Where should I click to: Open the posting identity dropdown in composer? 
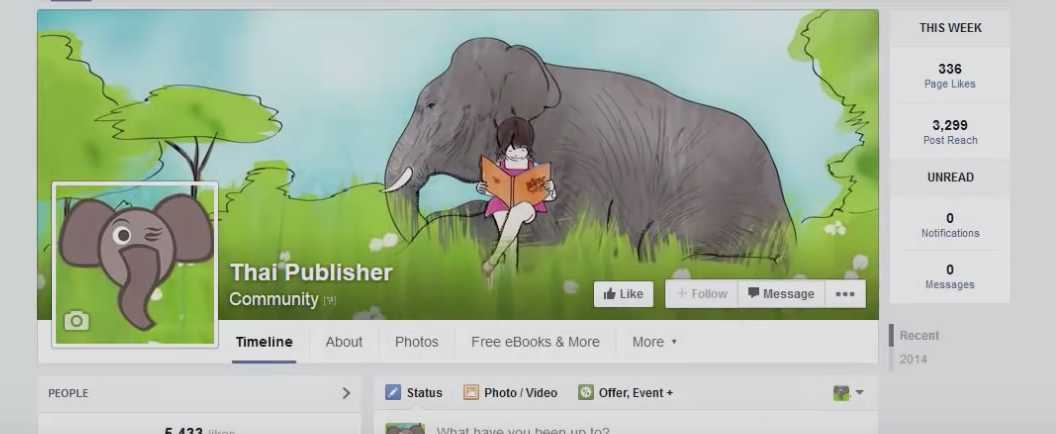[848, 393]
